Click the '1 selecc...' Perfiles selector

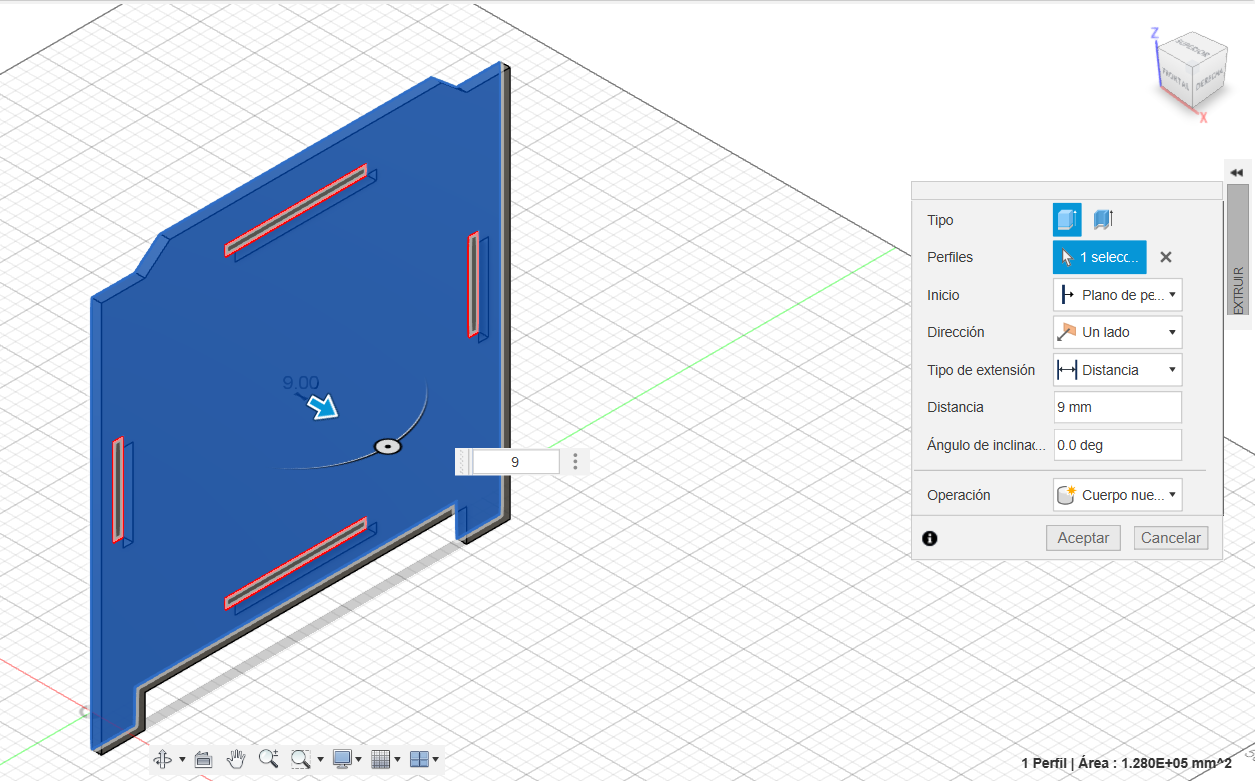[1100, 257]
